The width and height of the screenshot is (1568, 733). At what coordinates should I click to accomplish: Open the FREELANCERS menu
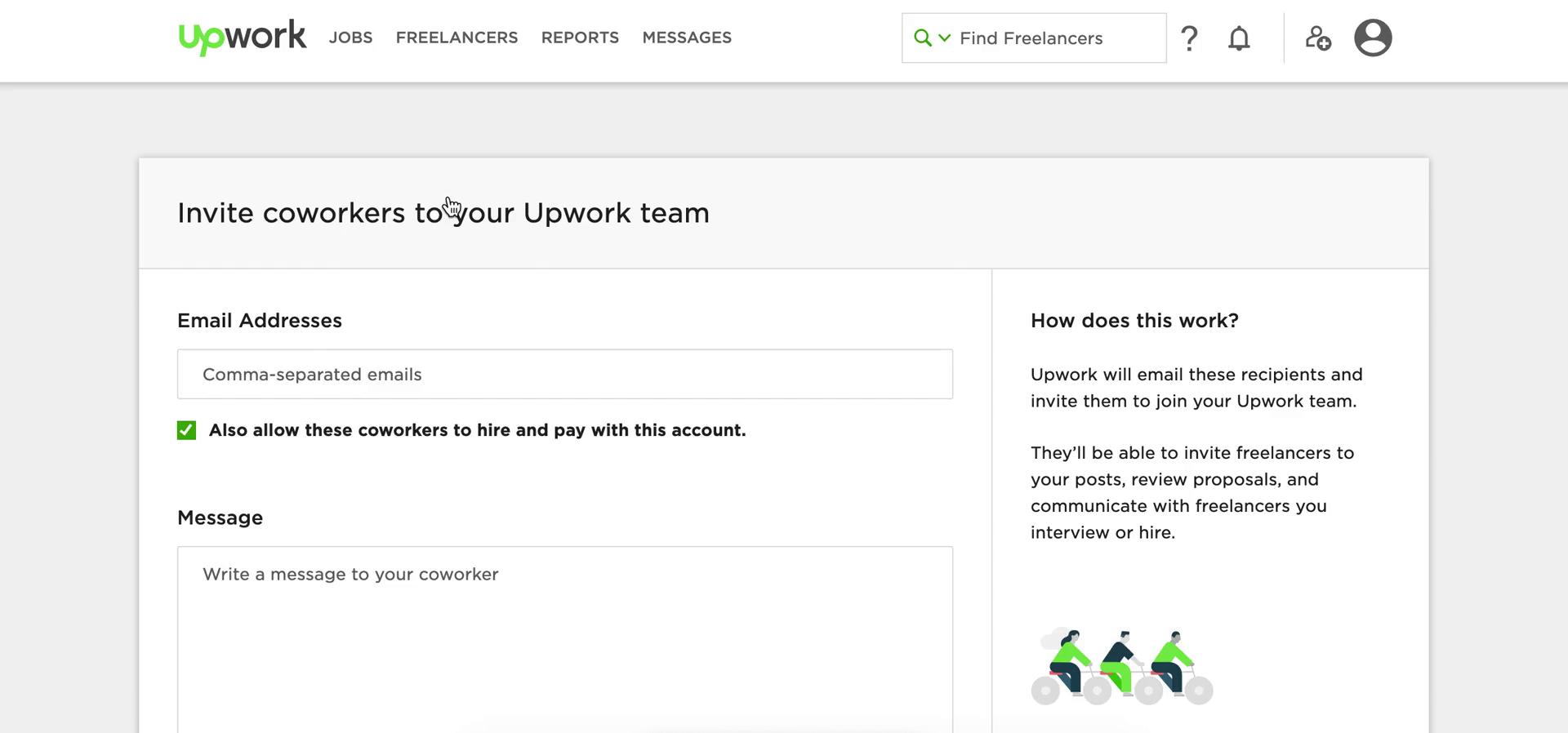coord(457,38)
